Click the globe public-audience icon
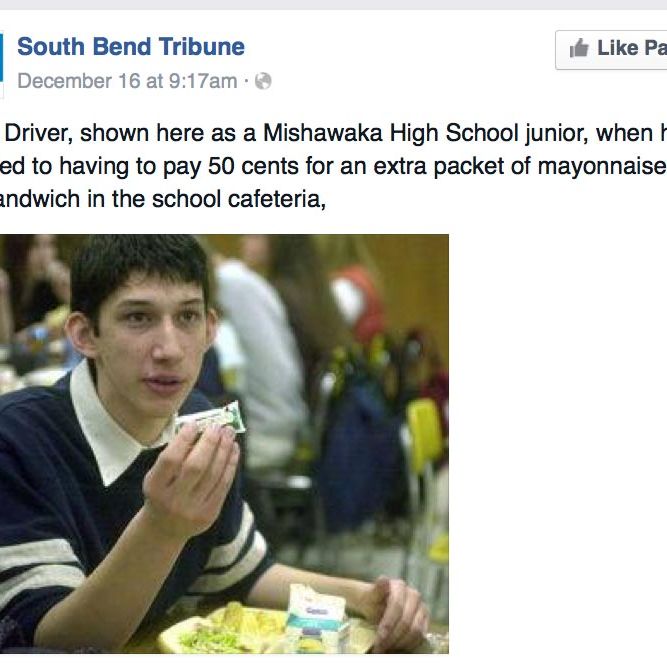The width and height of the screenshot is (667, 668). [x=263, y=81]
